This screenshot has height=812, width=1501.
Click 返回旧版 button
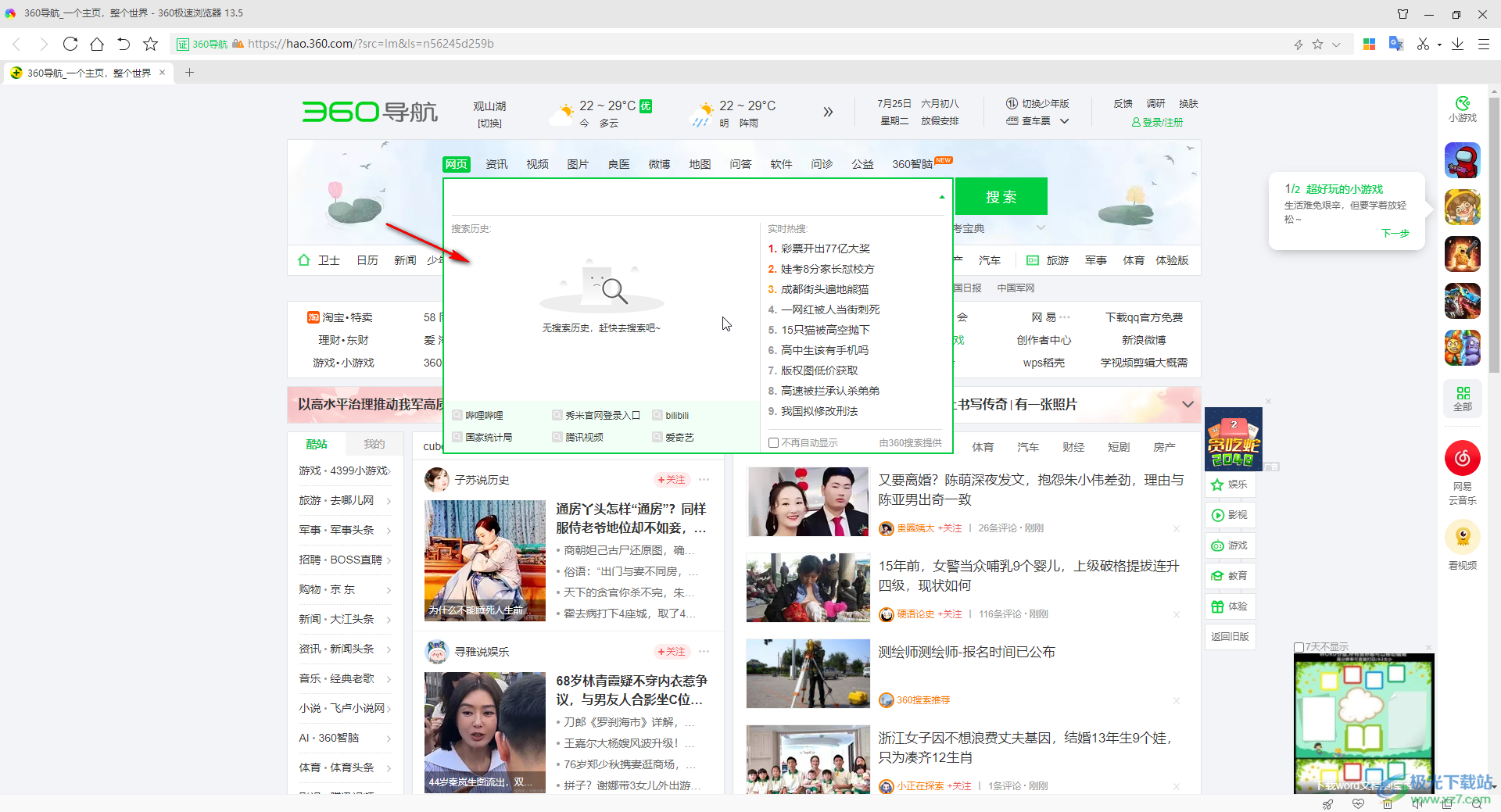1230,636
